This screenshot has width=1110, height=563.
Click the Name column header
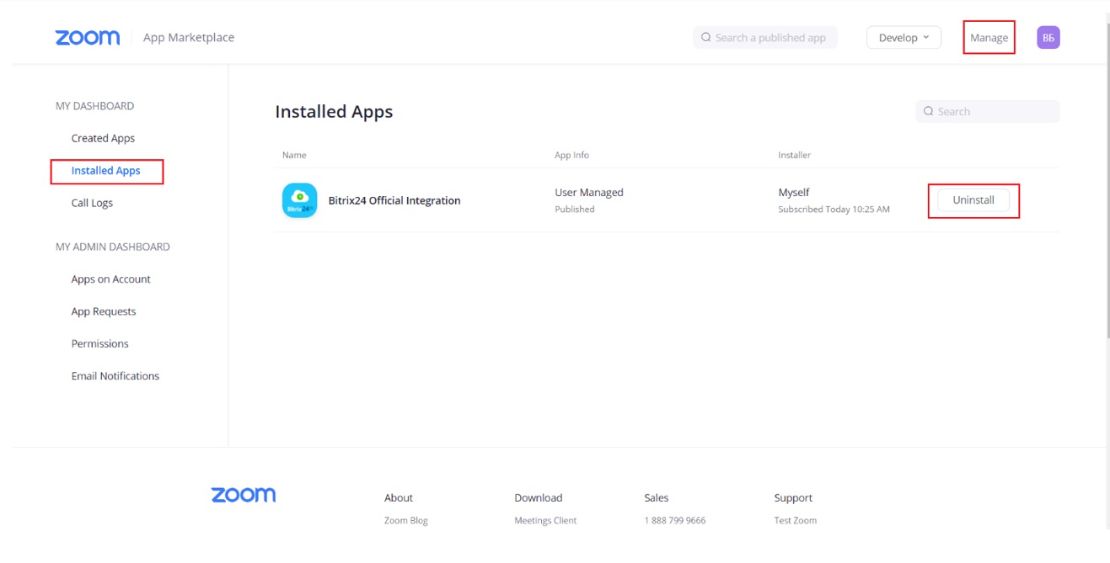tap(294, 155)
